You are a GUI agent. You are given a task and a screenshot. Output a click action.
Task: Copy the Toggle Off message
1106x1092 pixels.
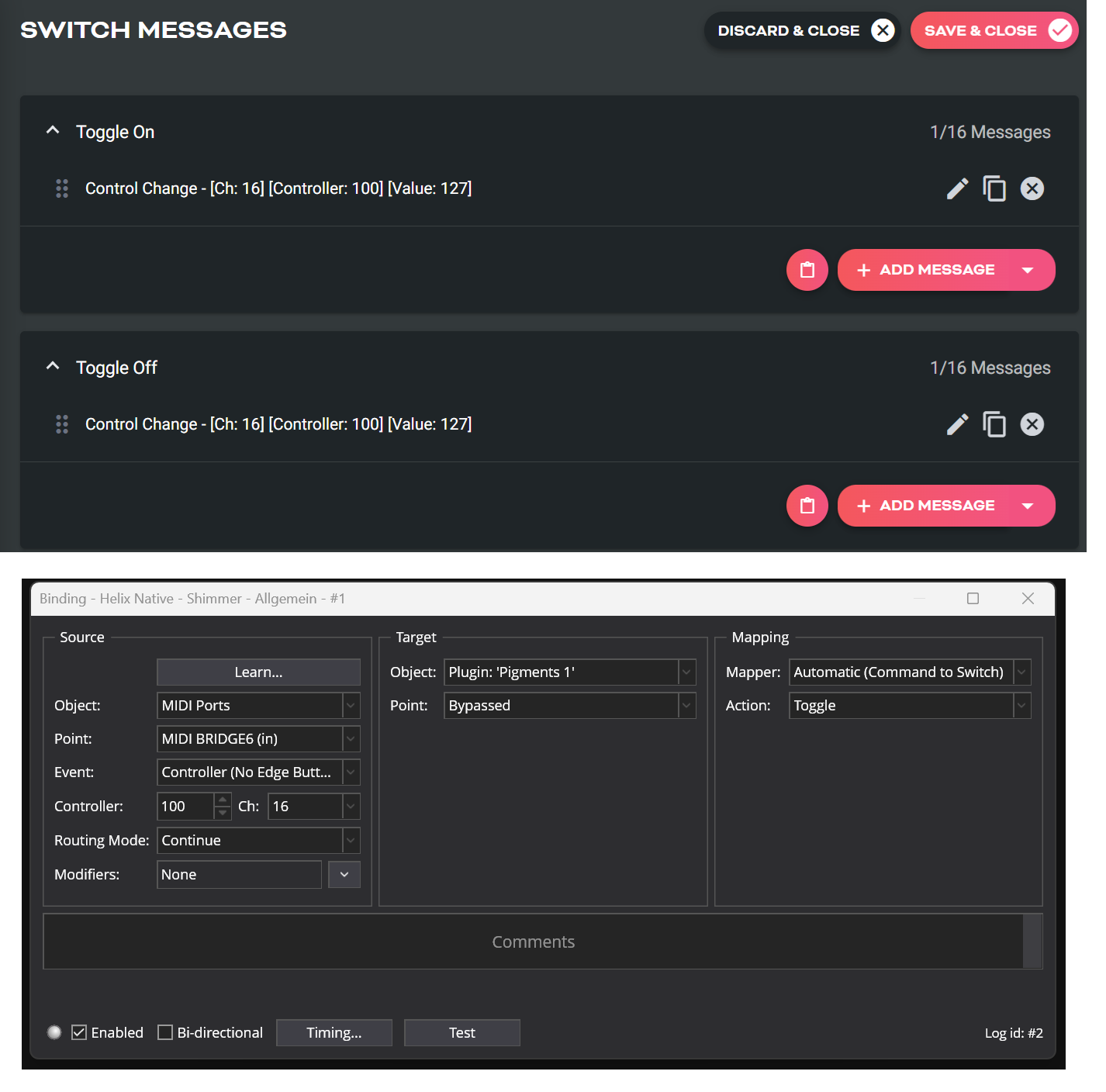tap(994, 424)
